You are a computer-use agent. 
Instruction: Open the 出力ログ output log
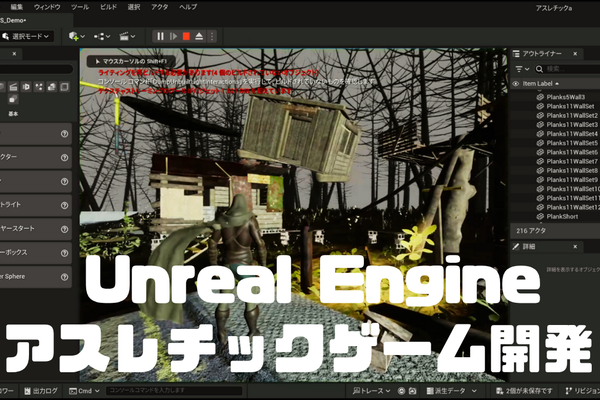coord(41,391)
